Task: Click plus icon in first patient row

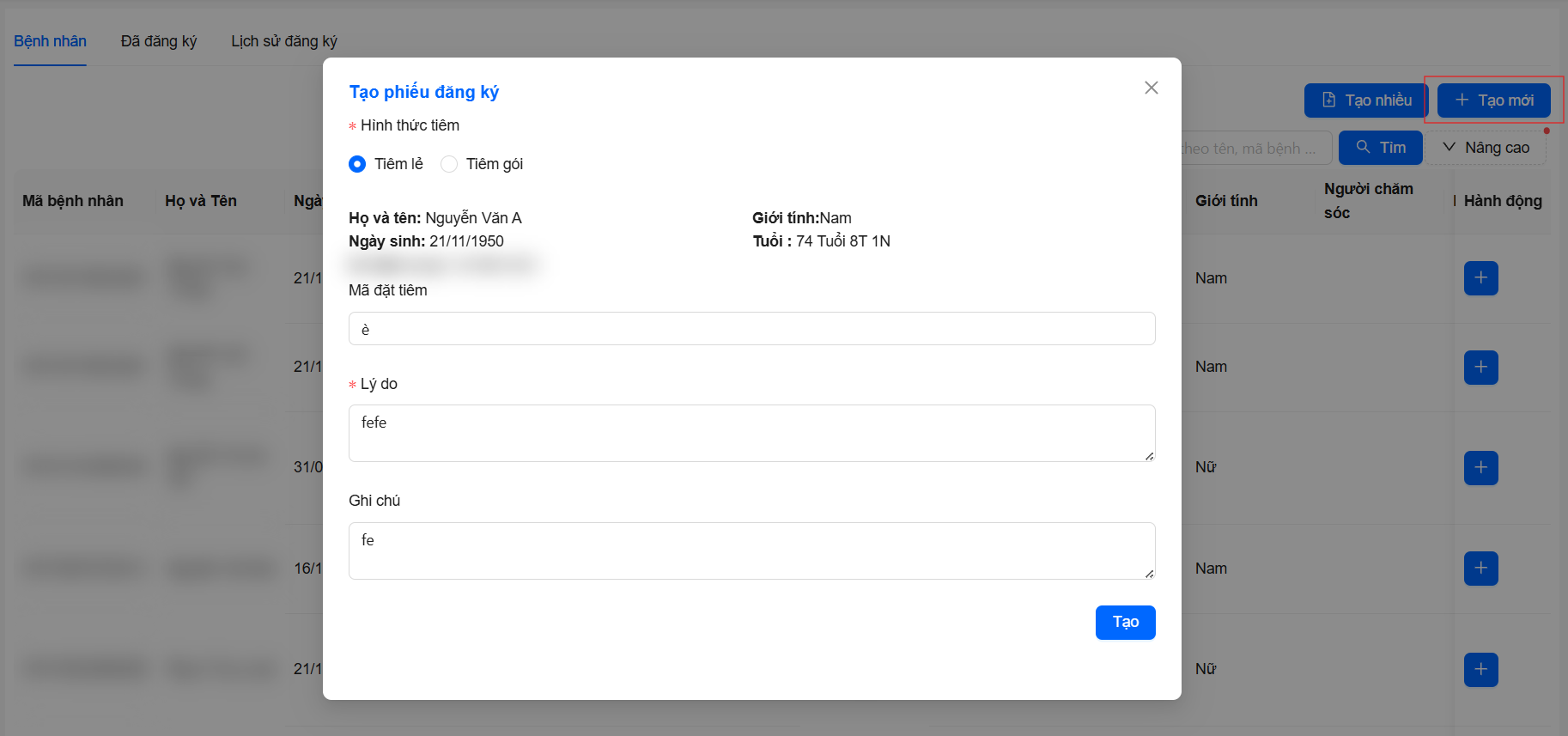Action: click(1480, 278)
